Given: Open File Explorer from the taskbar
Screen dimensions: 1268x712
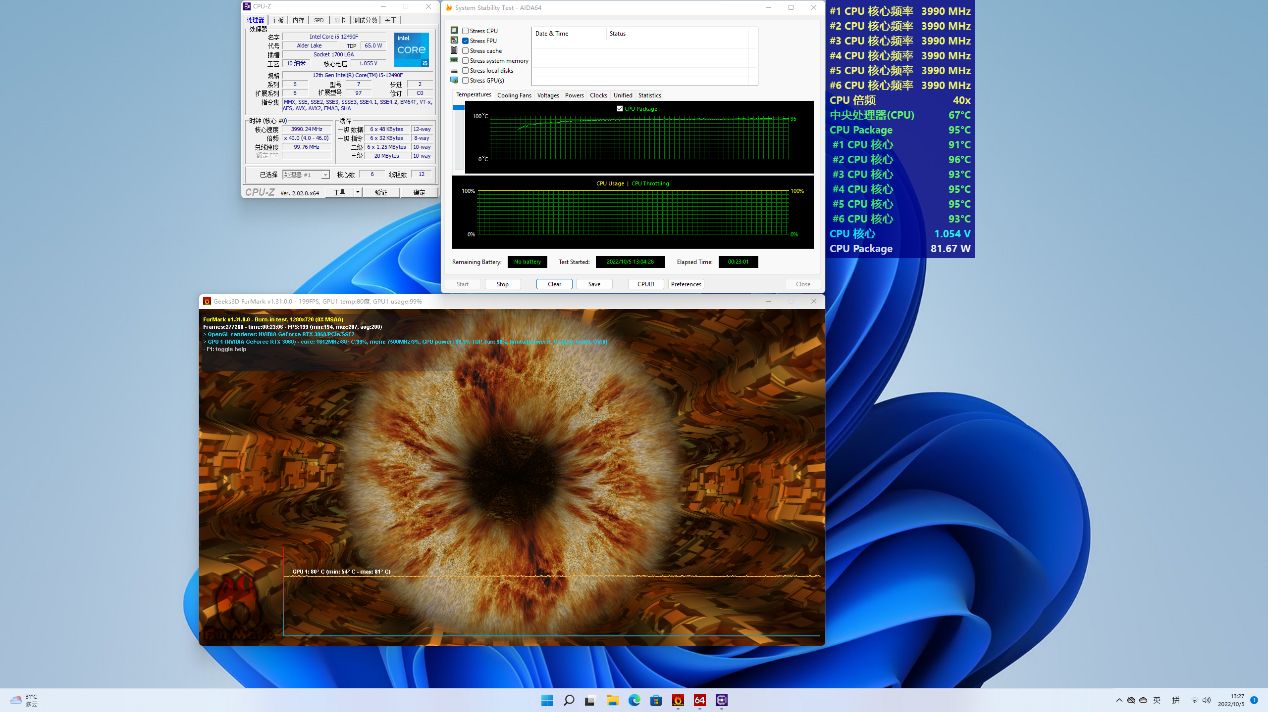Looking at the screenshot, I should click(x=612, y=700).
